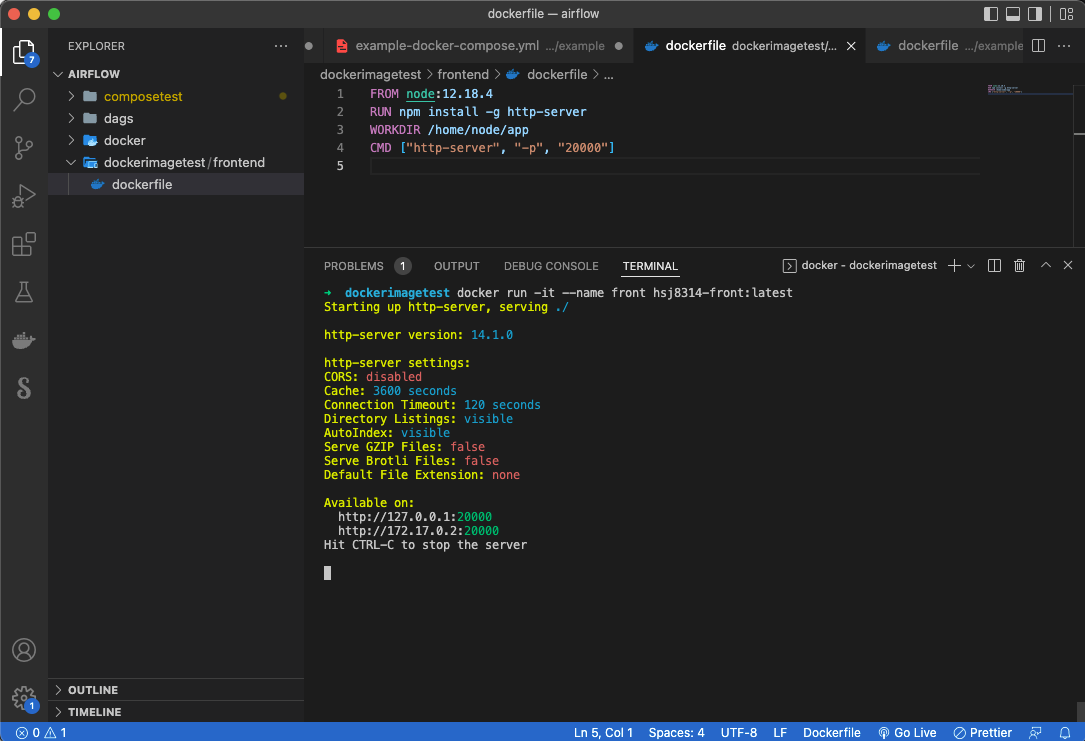Create a new terminal with plus icon
Image resolution: width=1085 pixels, height=741 pixels.
click(x=954, y=266)
